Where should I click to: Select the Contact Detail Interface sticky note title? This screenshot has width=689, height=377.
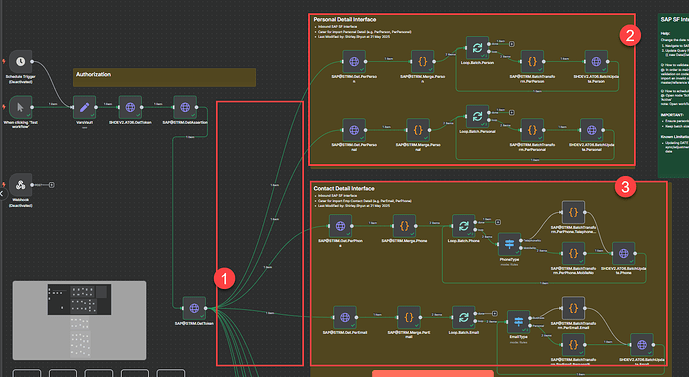pos(344,188)
